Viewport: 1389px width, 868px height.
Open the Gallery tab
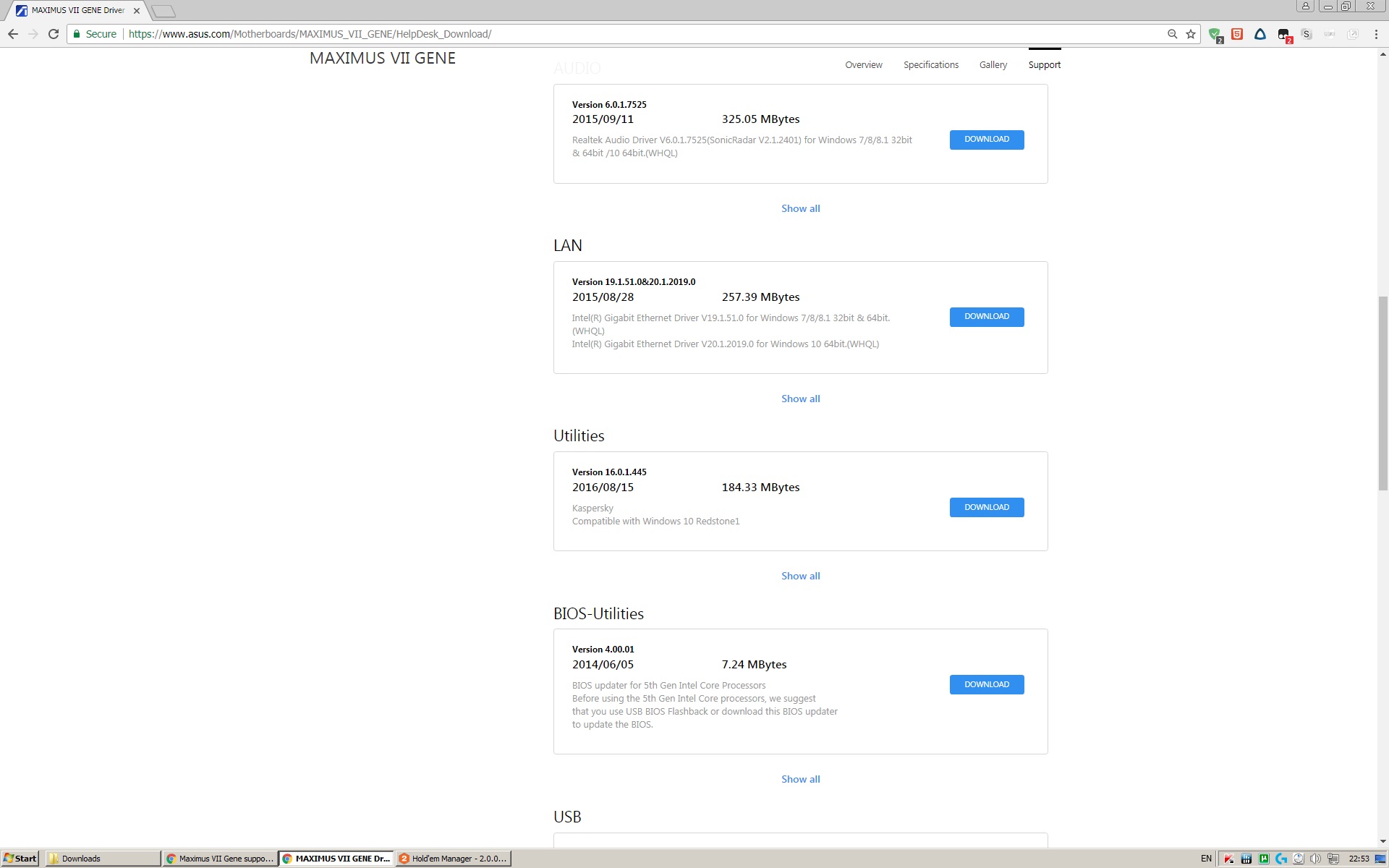993,65
